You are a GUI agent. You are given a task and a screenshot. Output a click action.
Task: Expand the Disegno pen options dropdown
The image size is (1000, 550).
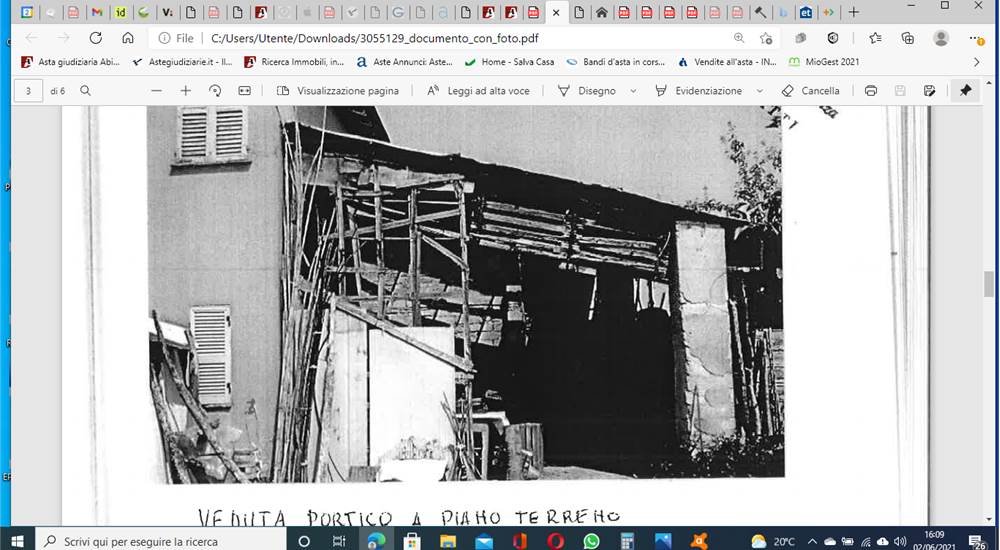(x=633, y=91)
